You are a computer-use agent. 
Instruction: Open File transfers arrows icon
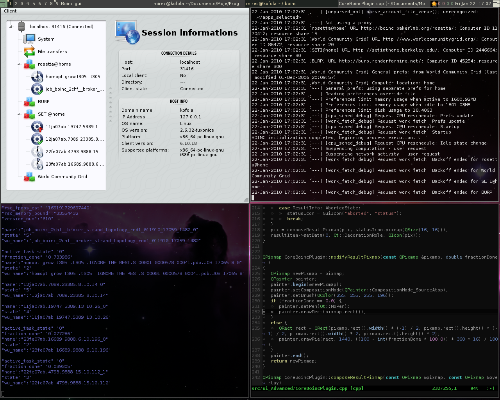coord(29,52)
